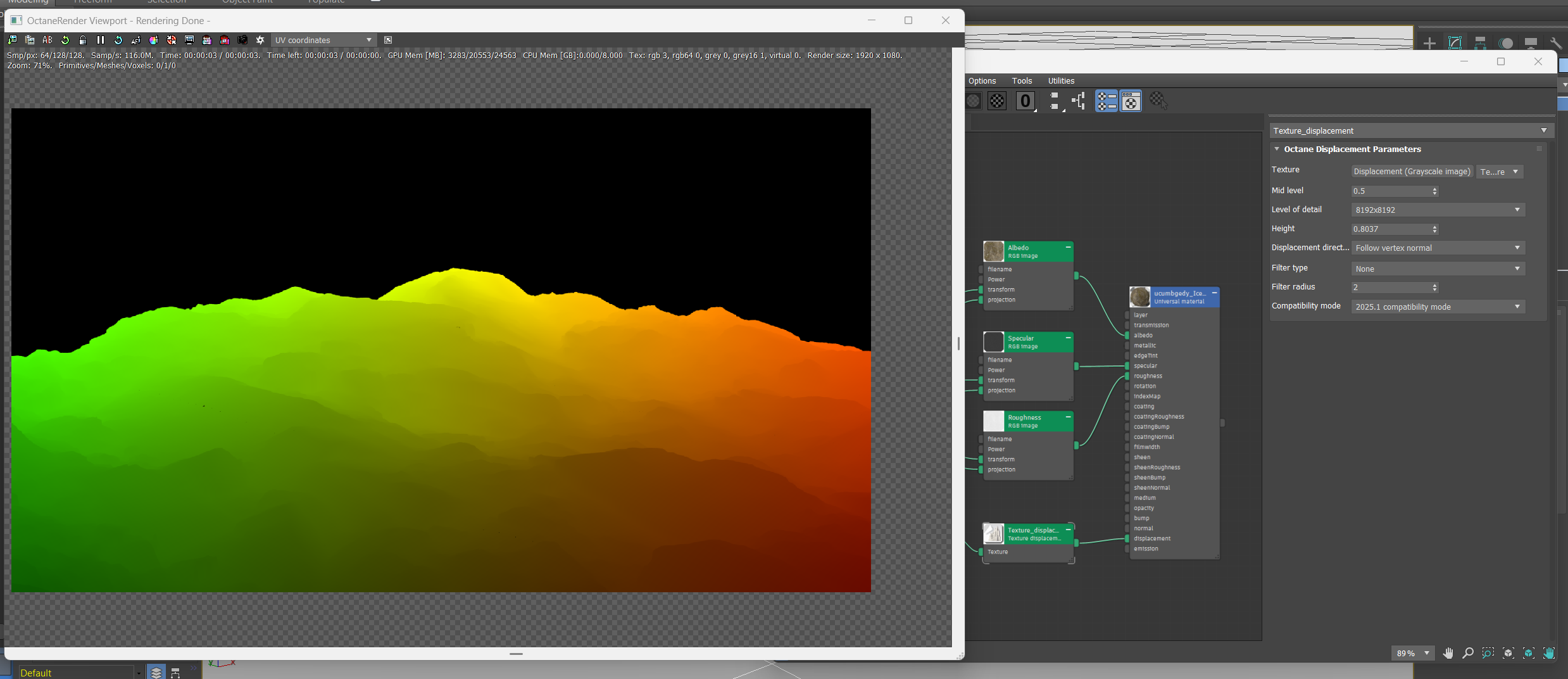Toggle the checkered background preview icon
Viewport: 1568px width, 679px height.
[x=997, y=101]
